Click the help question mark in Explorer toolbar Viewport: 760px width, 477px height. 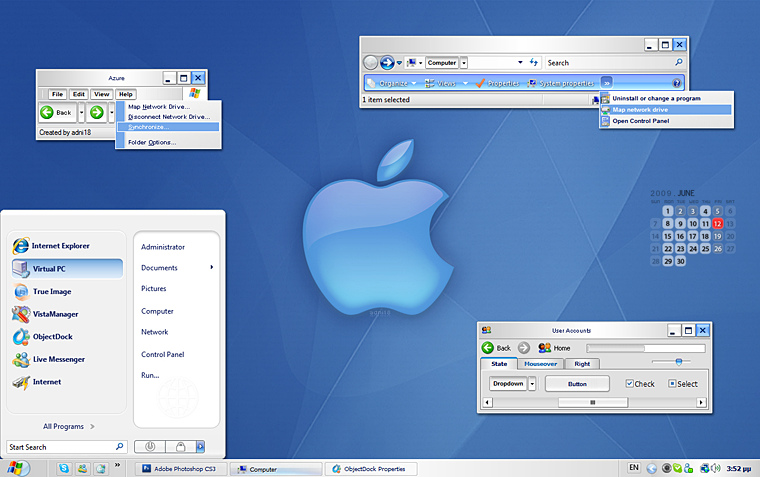677,83
